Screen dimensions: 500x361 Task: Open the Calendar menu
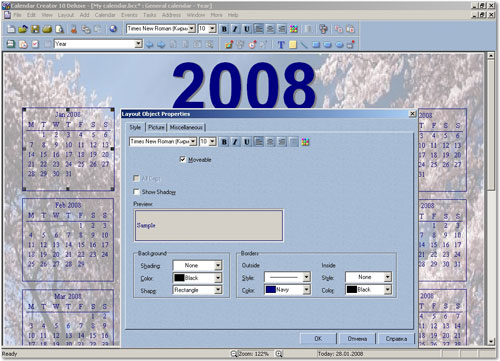pos(105,15)
